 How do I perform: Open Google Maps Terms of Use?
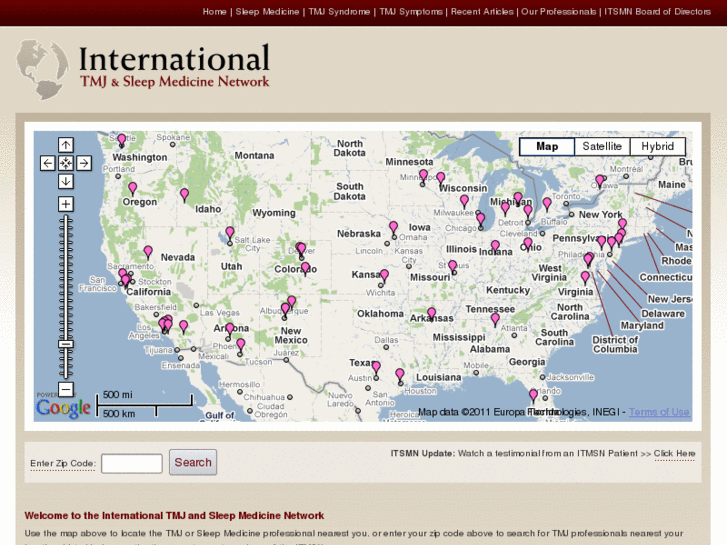(x=659, y=412)
